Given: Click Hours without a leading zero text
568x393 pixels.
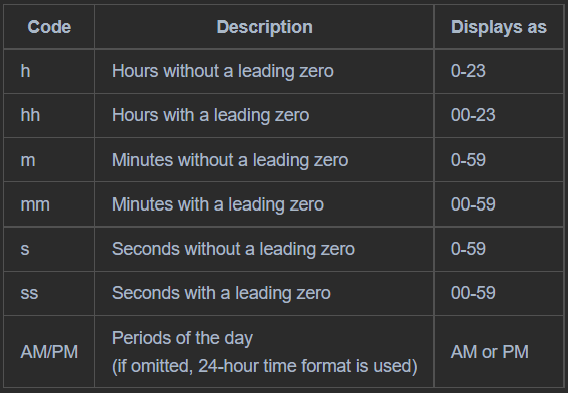Looking at the screenshot, I should (x=222, y=71).
